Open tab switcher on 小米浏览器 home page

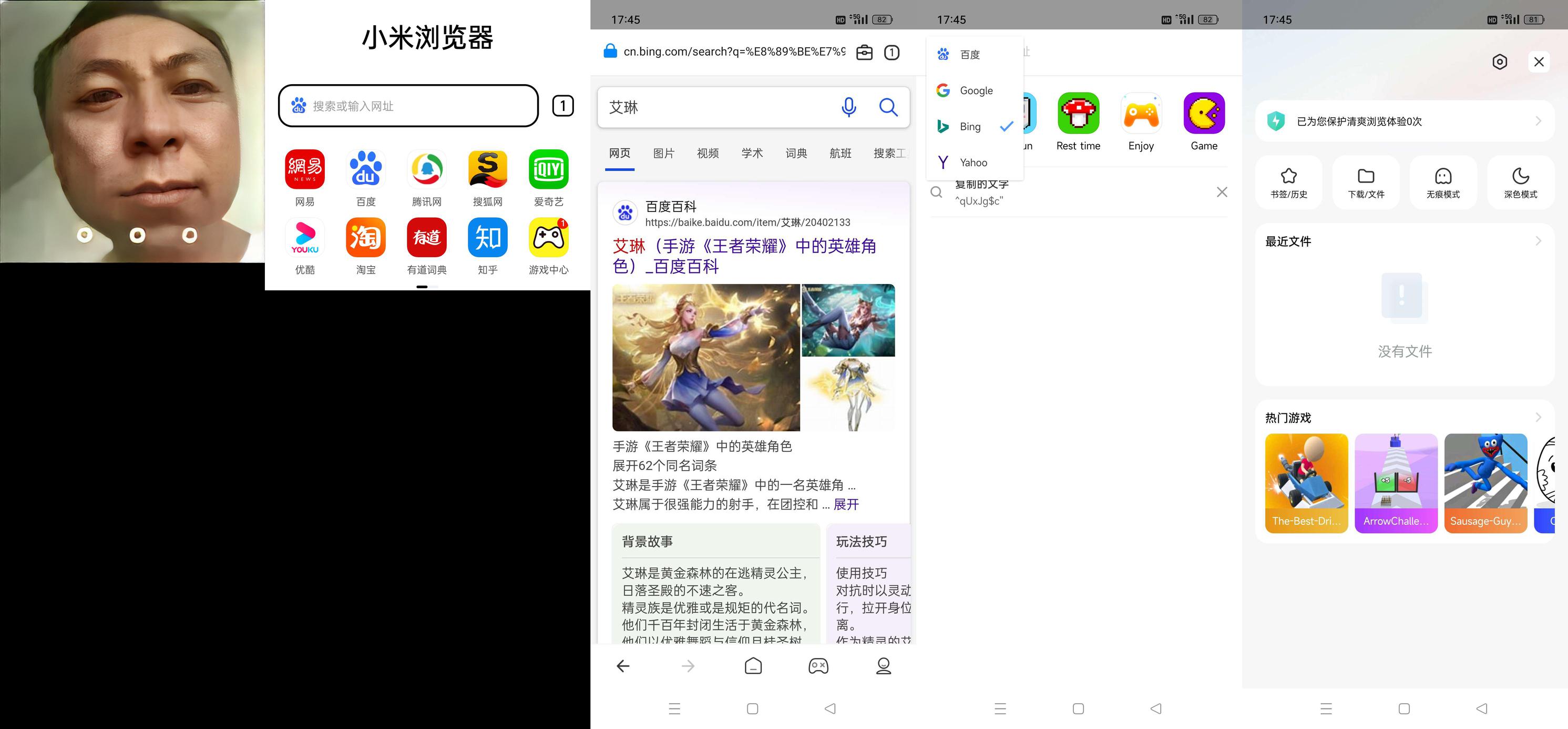[x=562, y=106]
